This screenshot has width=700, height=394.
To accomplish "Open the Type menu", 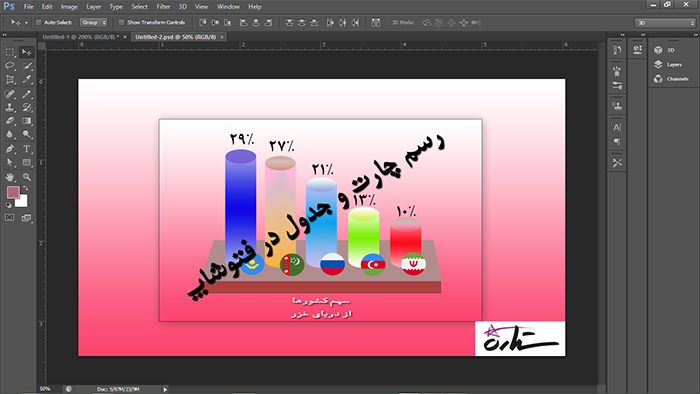I will point(116,7).
